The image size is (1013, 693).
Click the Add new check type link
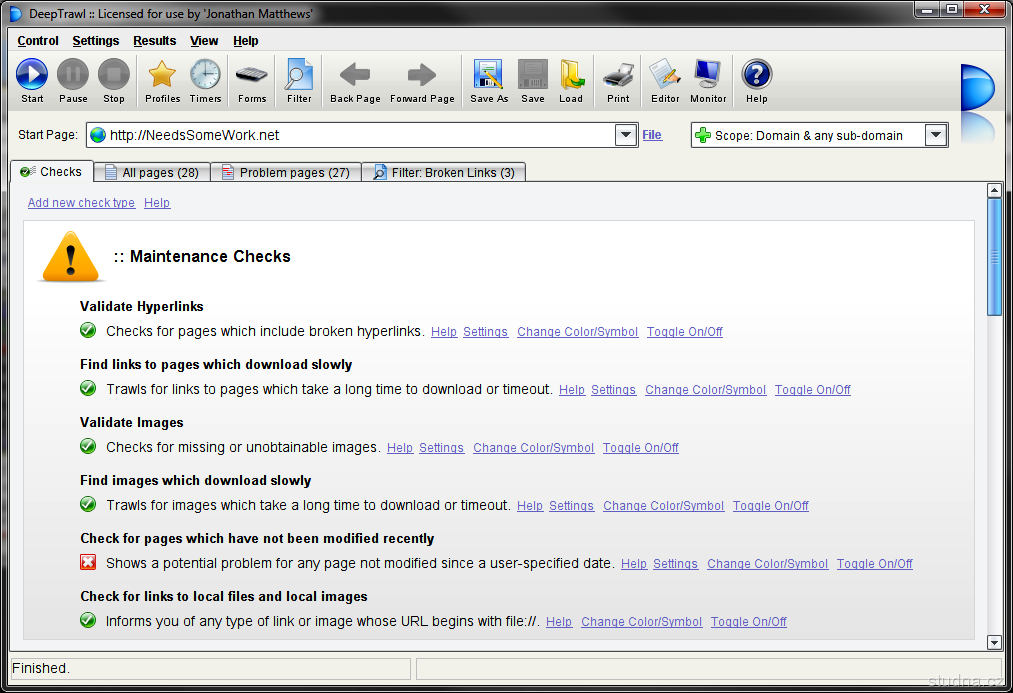tap(81, 203)
